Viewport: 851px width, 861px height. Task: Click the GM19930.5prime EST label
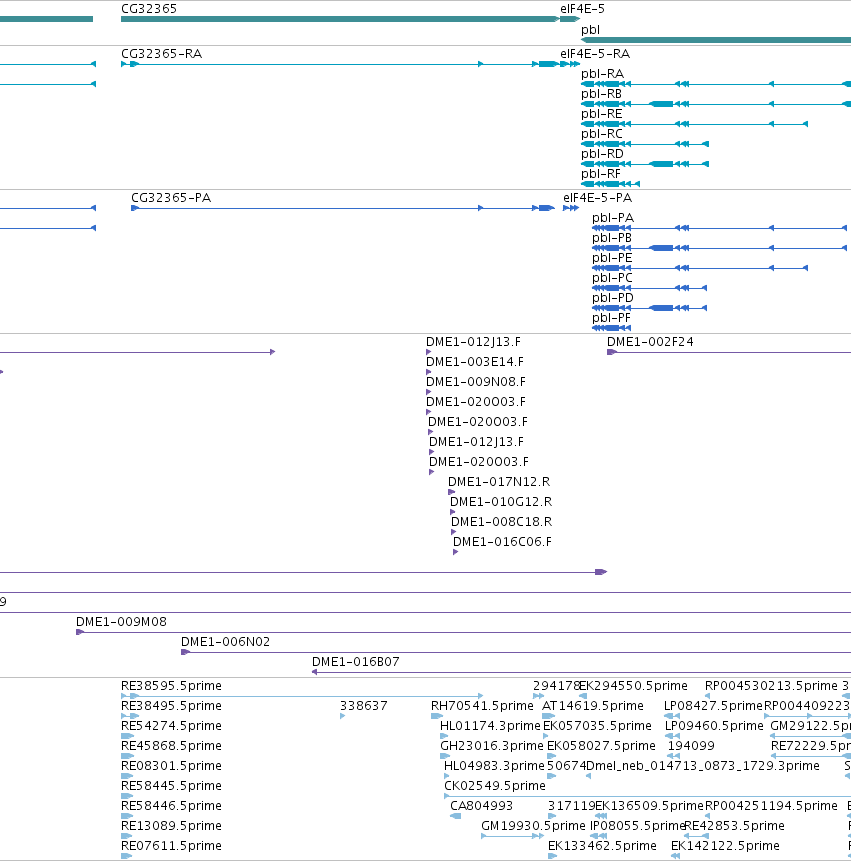pos(533,826)
